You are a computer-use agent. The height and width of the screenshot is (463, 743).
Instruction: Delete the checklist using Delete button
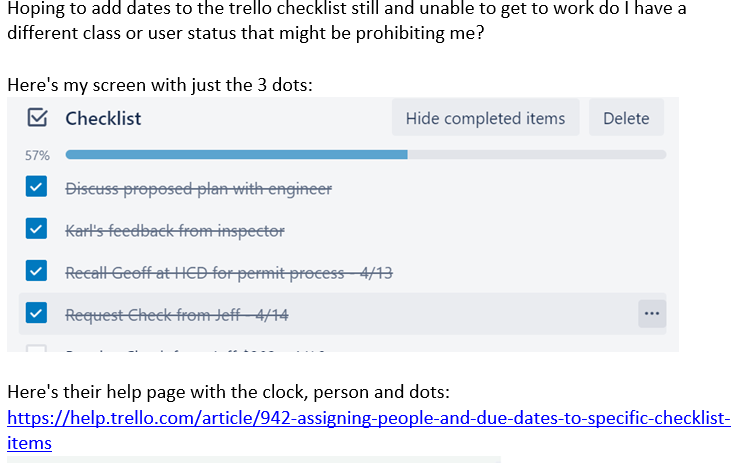point(626,118)
